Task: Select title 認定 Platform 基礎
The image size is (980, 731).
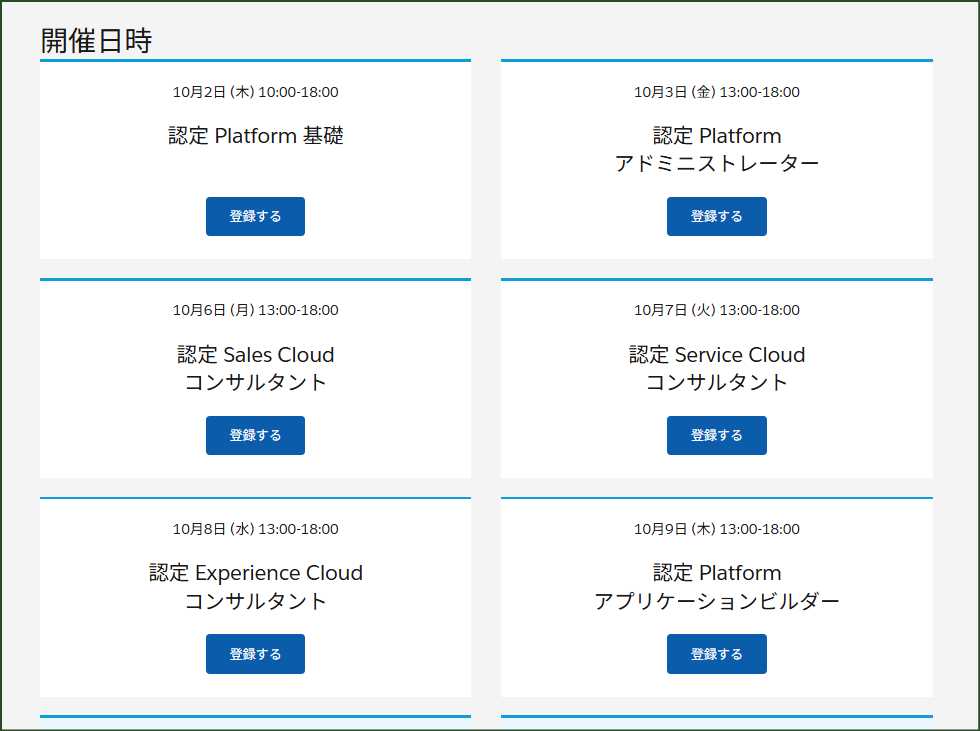Action: [256, 136]
